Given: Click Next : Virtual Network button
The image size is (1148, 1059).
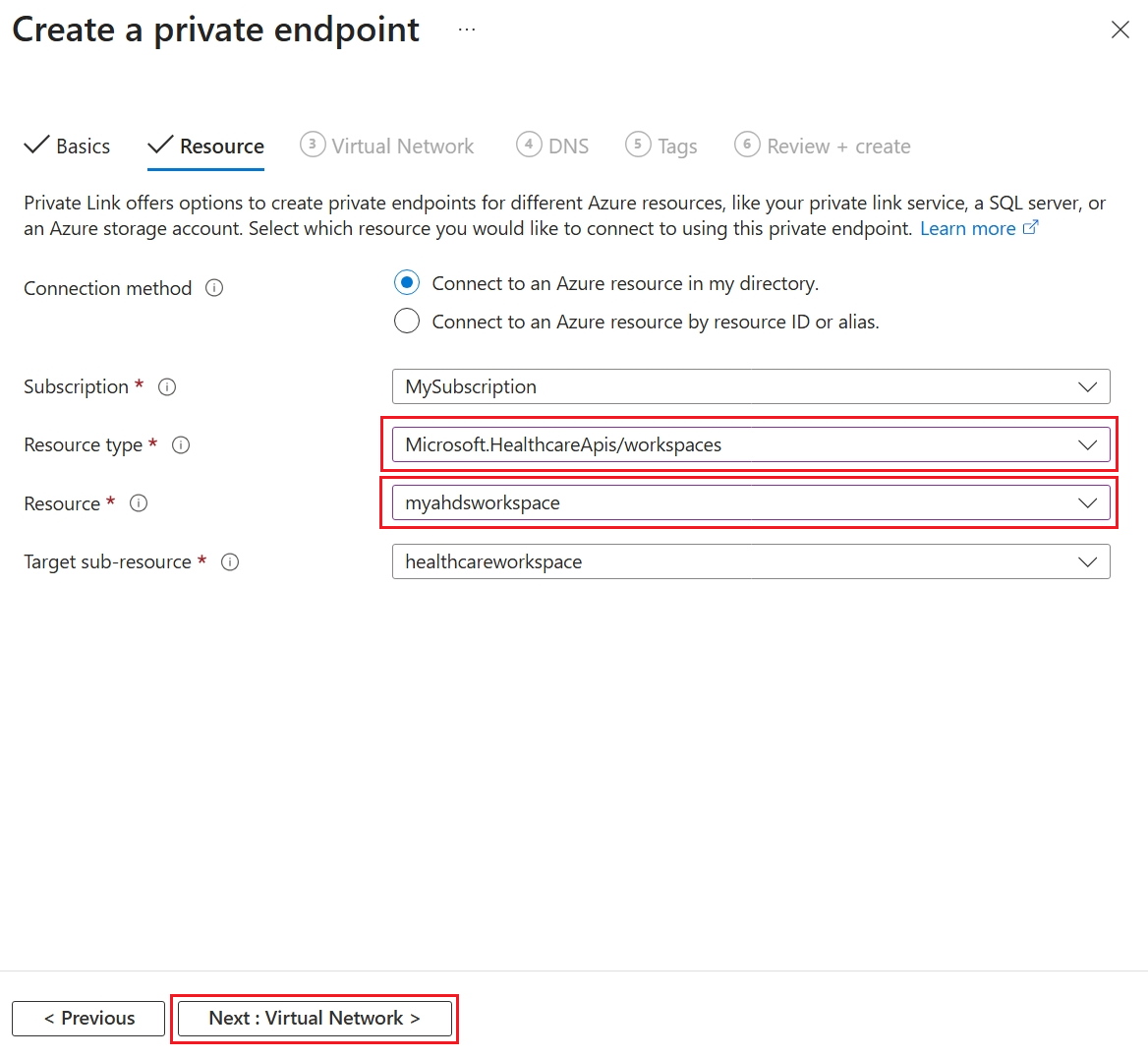Looking at the screenshot, I should [x=315, y=1019].
